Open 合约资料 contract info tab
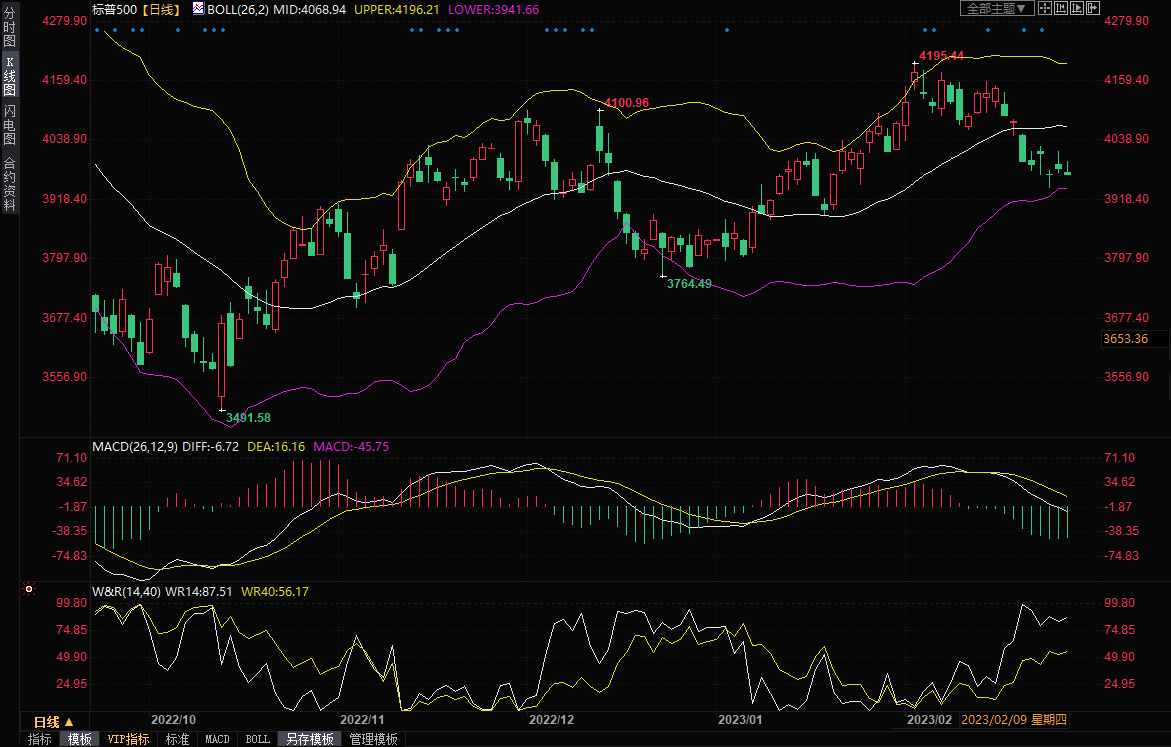The image size is (1171, 747). tap(9, 184)
